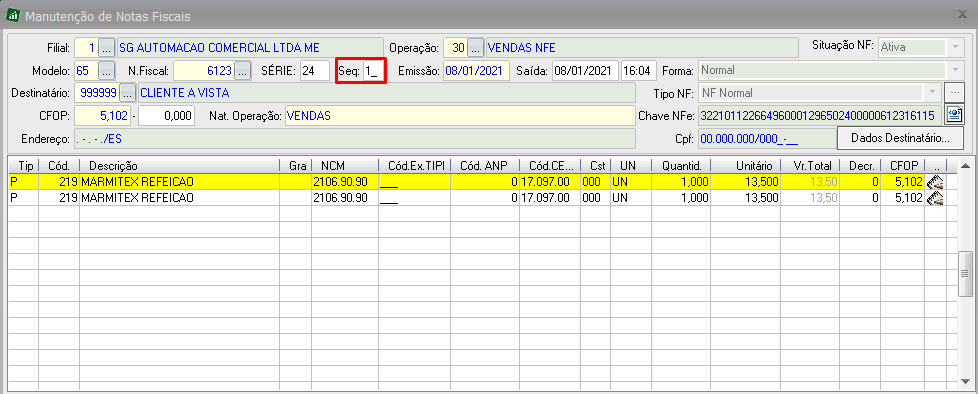Click the Quantid. column header
Image resolution: width=978 pixels, height=394 pixels.
(681, 166)
